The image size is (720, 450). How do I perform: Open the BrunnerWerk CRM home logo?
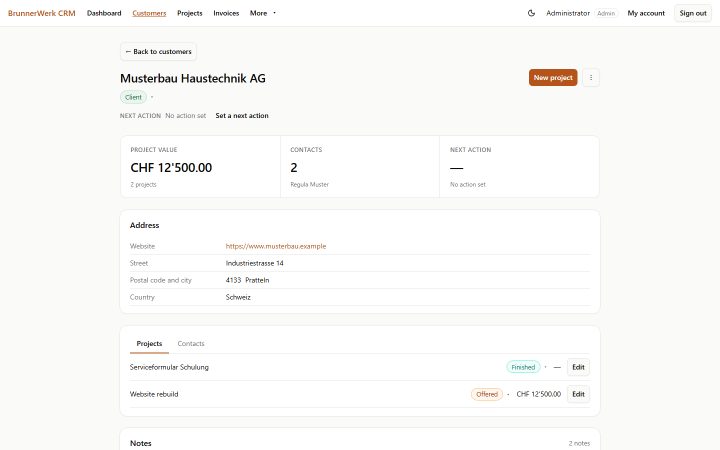click(x=41, y=13)
